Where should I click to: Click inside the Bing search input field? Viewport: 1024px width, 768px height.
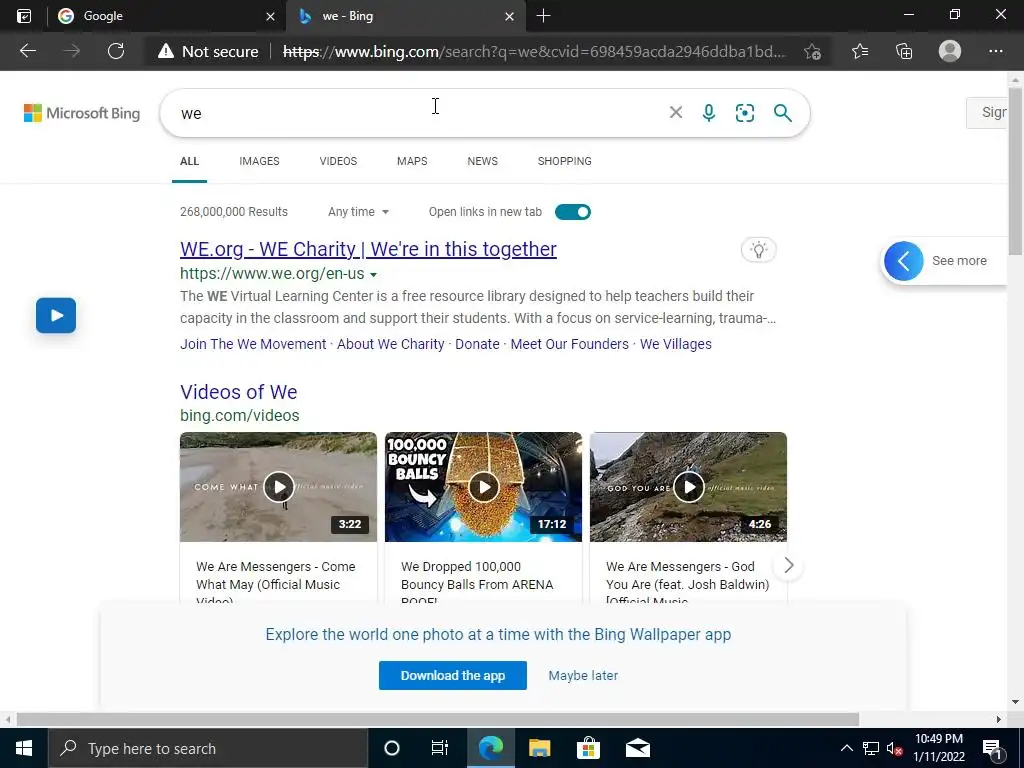click(418, 113)
